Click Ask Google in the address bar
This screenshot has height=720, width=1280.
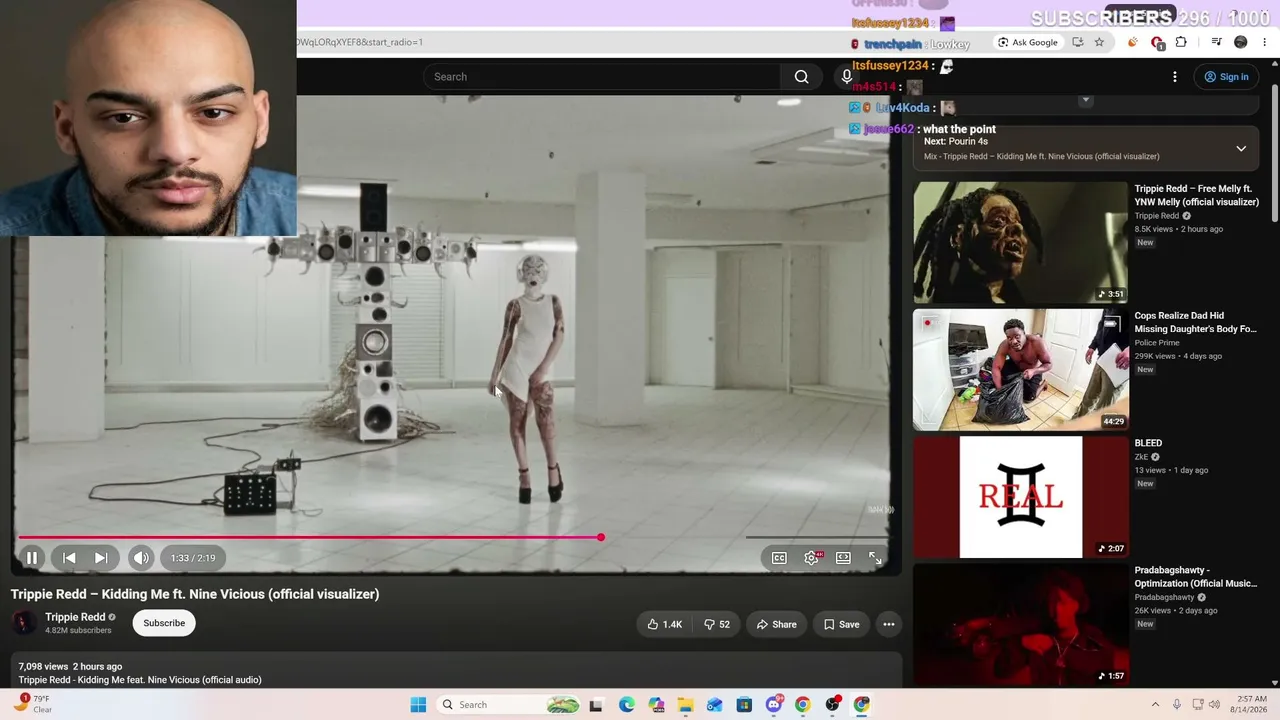[1027, 42]
